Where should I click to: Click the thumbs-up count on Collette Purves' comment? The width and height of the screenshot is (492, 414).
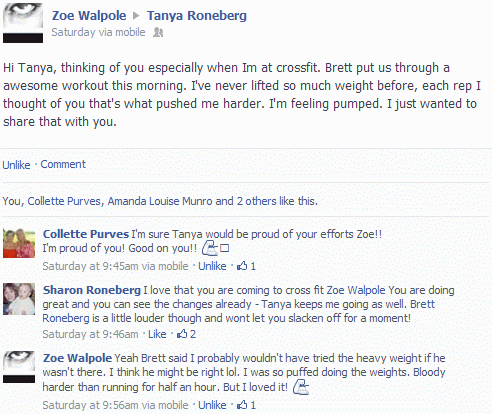(x=253, y=266)
